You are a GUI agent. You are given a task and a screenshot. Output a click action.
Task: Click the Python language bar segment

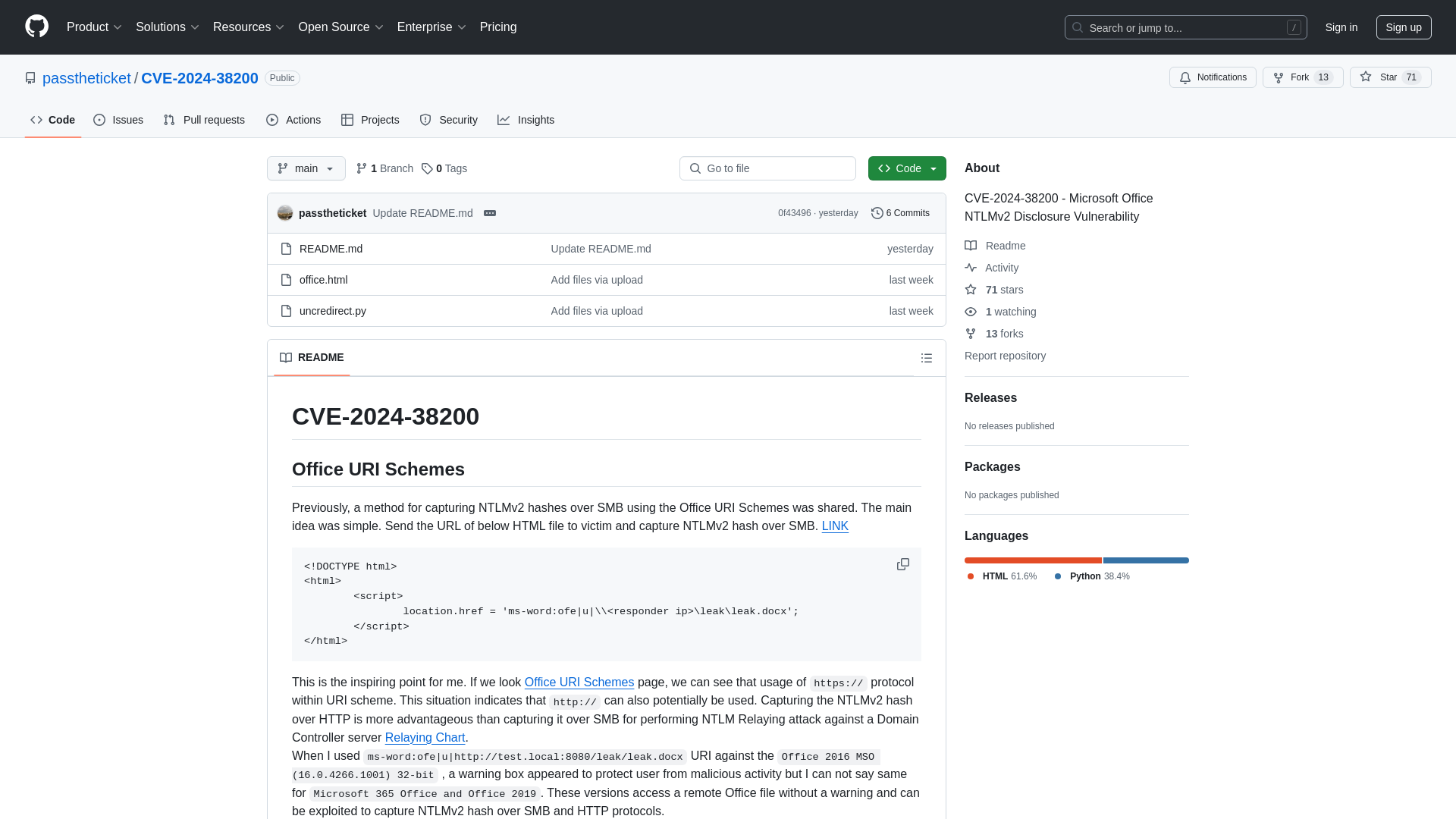1146,560
